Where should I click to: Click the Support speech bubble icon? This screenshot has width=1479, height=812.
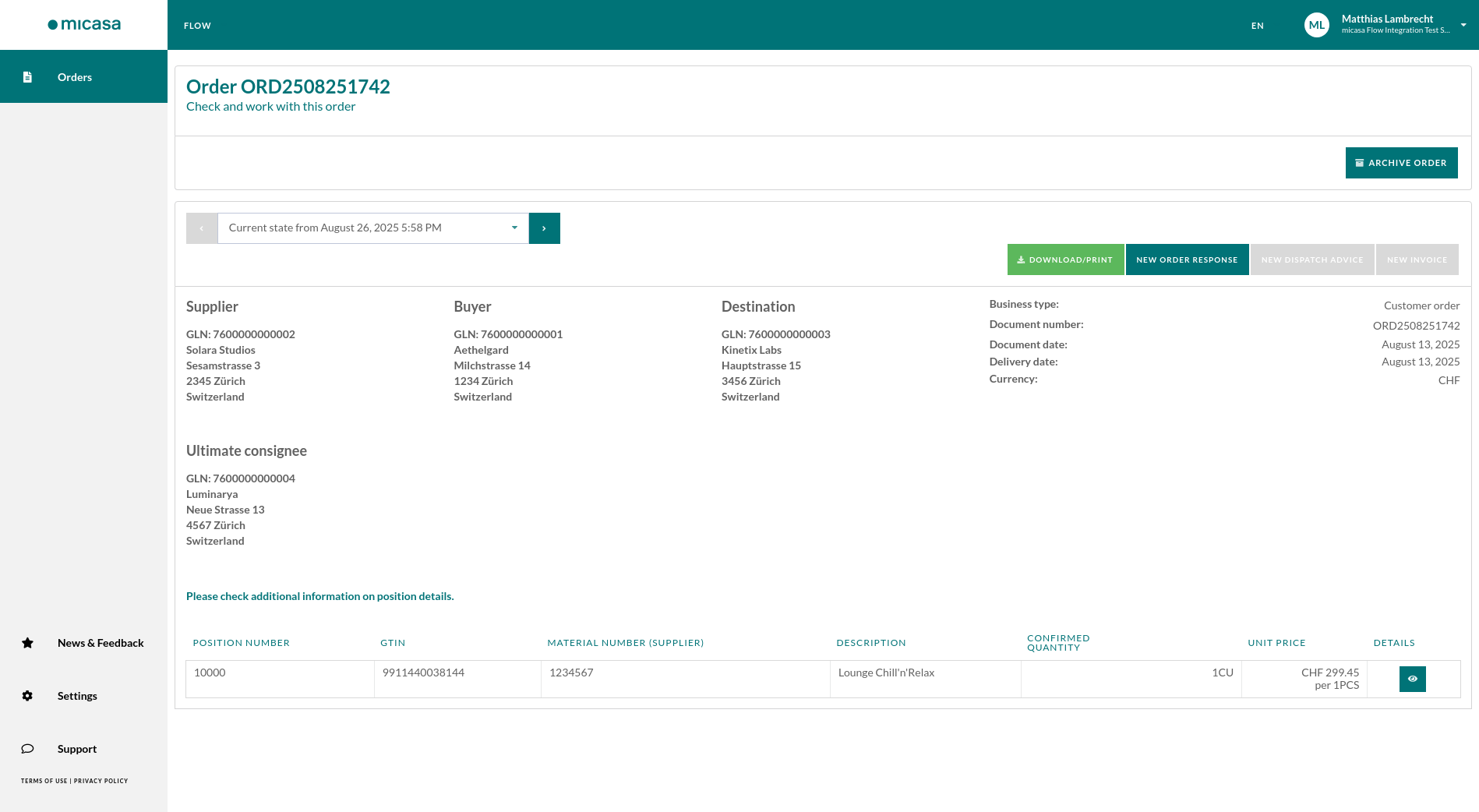[x=27, y=749]
